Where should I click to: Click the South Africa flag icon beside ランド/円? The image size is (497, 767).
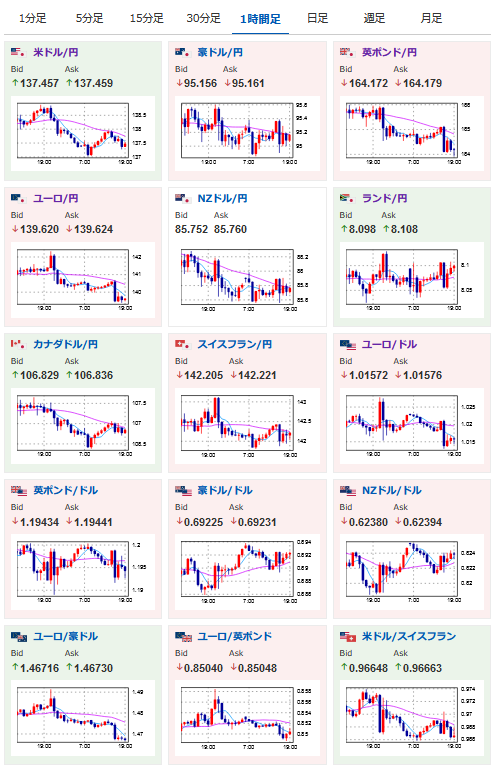347,198
